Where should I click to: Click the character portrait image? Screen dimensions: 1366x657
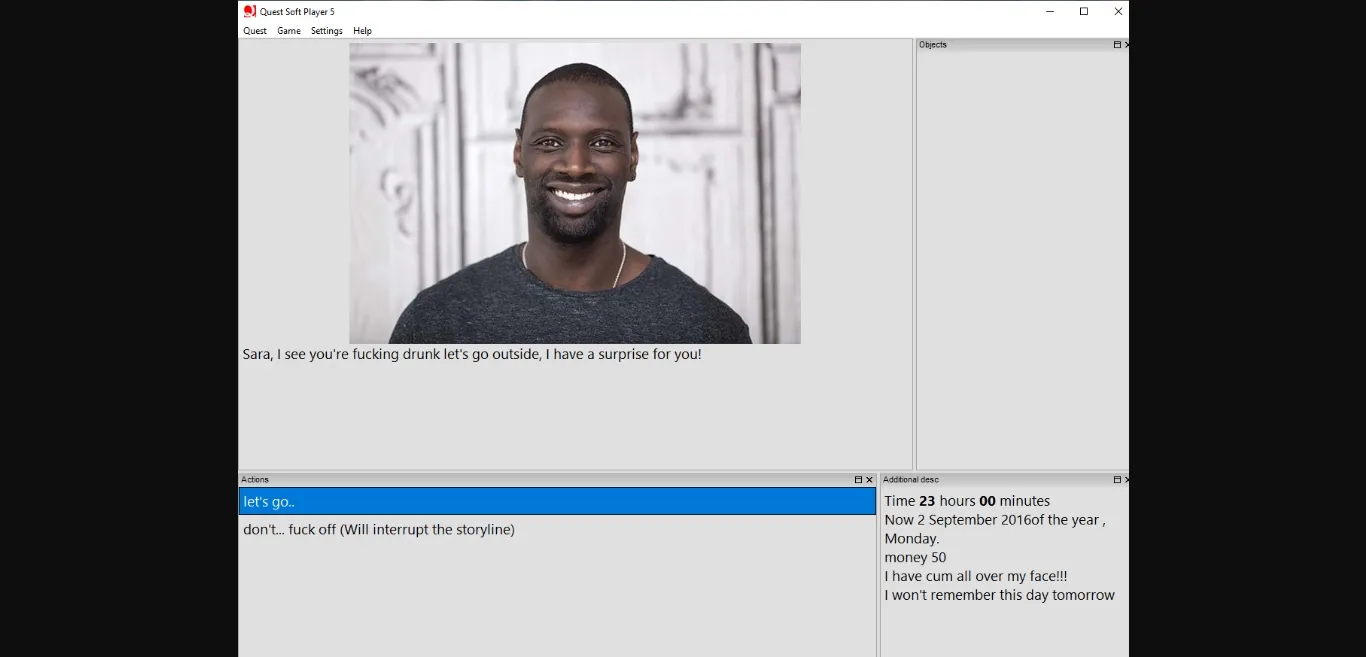[575, 193]
